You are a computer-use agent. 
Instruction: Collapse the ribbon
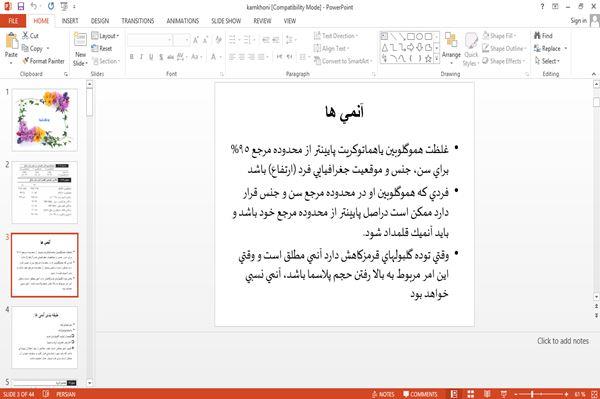click(594, 74)
